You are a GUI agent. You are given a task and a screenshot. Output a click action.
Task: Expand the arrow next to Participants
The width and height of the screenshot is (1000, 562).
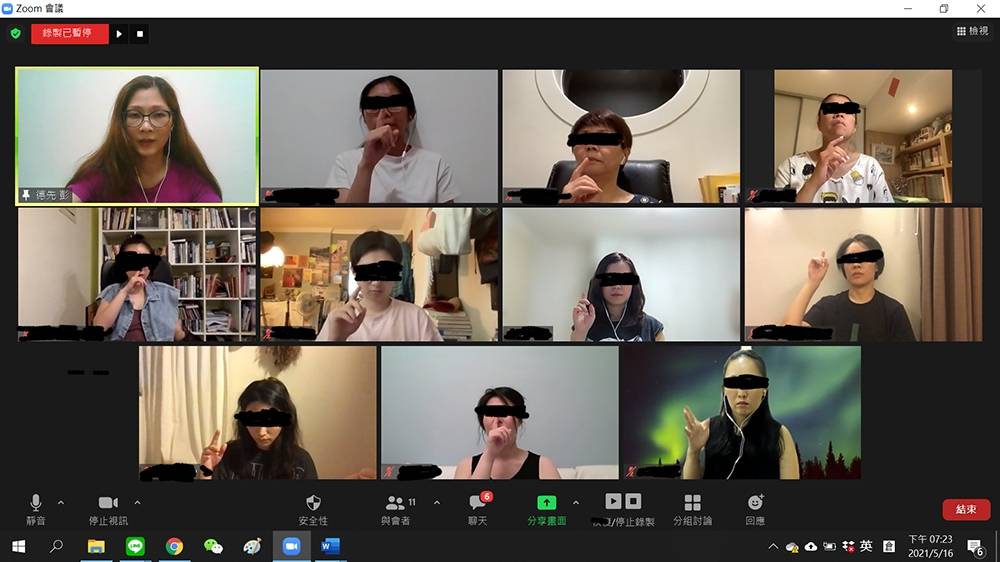437,502
